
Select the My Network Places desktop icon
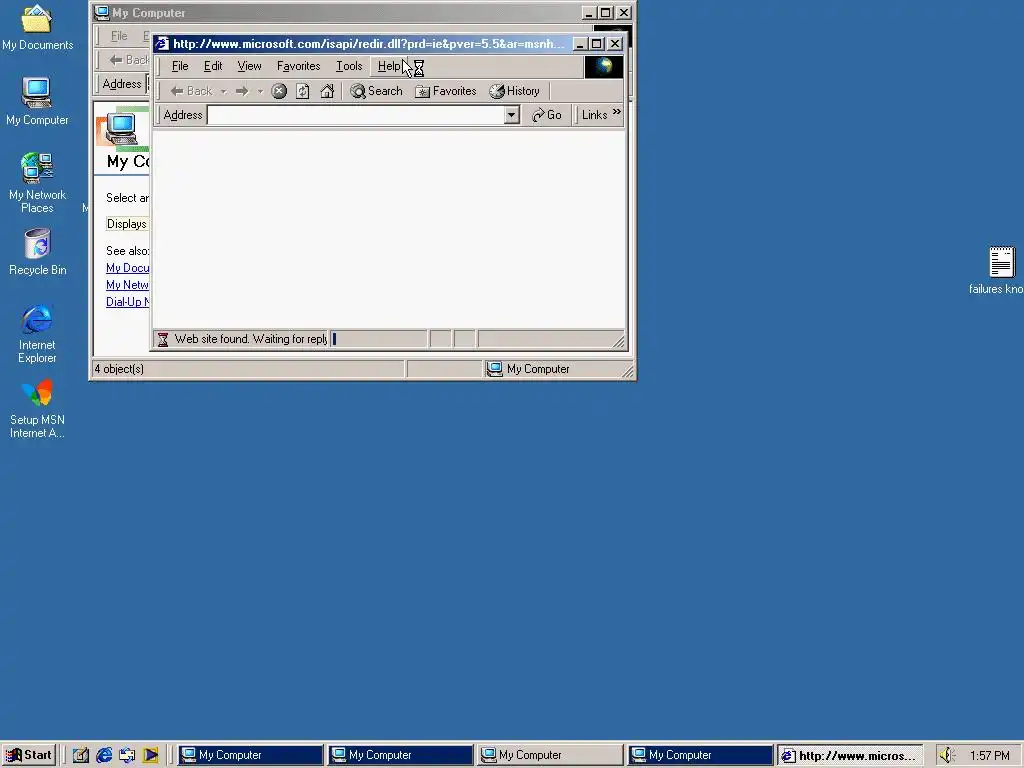pos(37,183)
